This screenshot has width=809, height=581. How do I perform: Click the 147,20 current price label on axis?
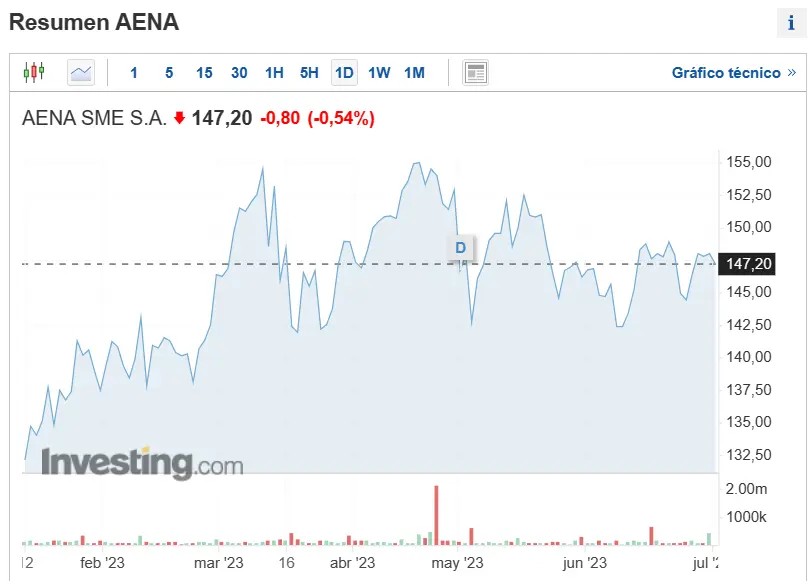pos(750,264)
